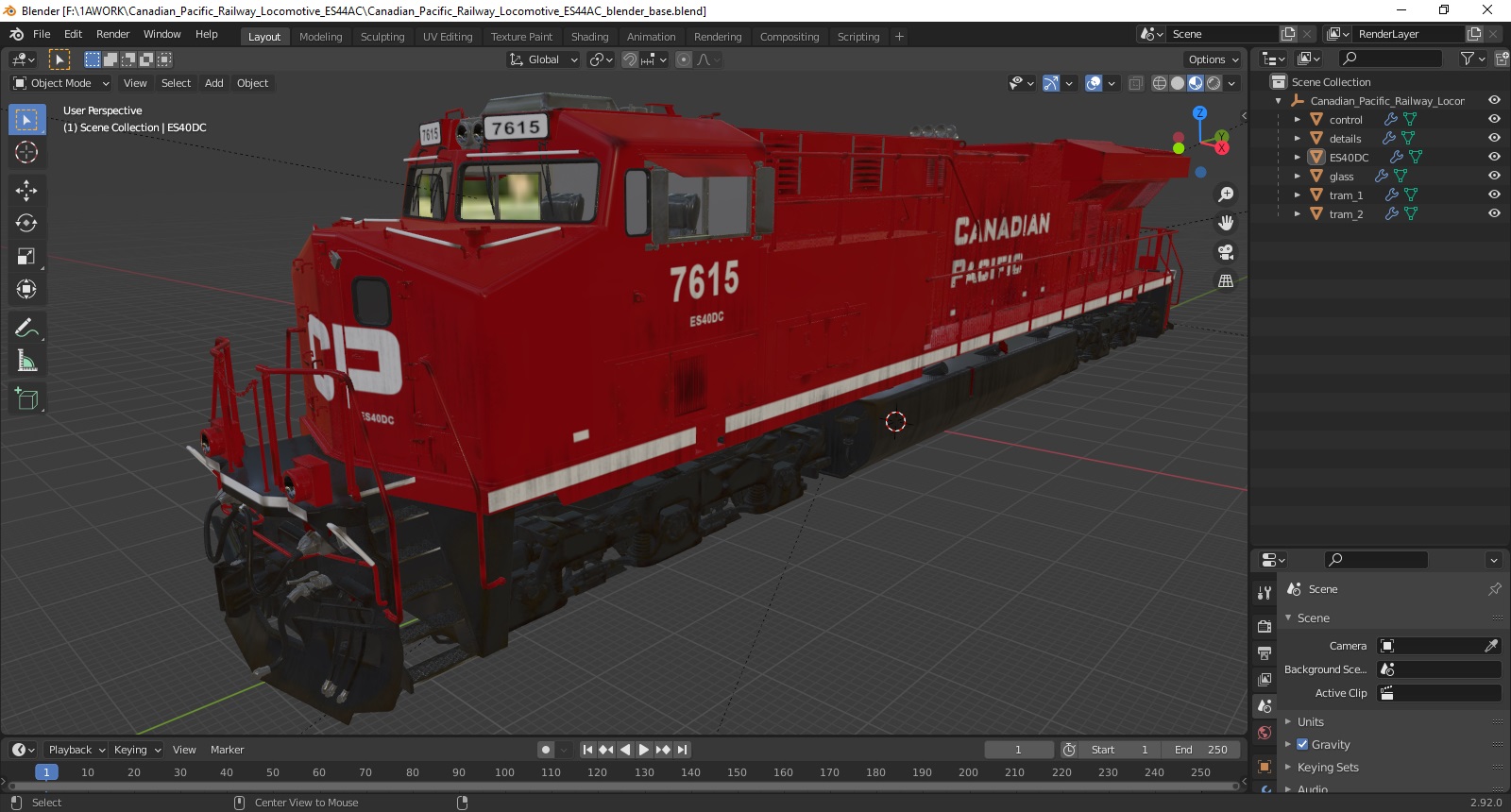
Task: Open the Output properties tab
Action: [x=1265, y=652]
